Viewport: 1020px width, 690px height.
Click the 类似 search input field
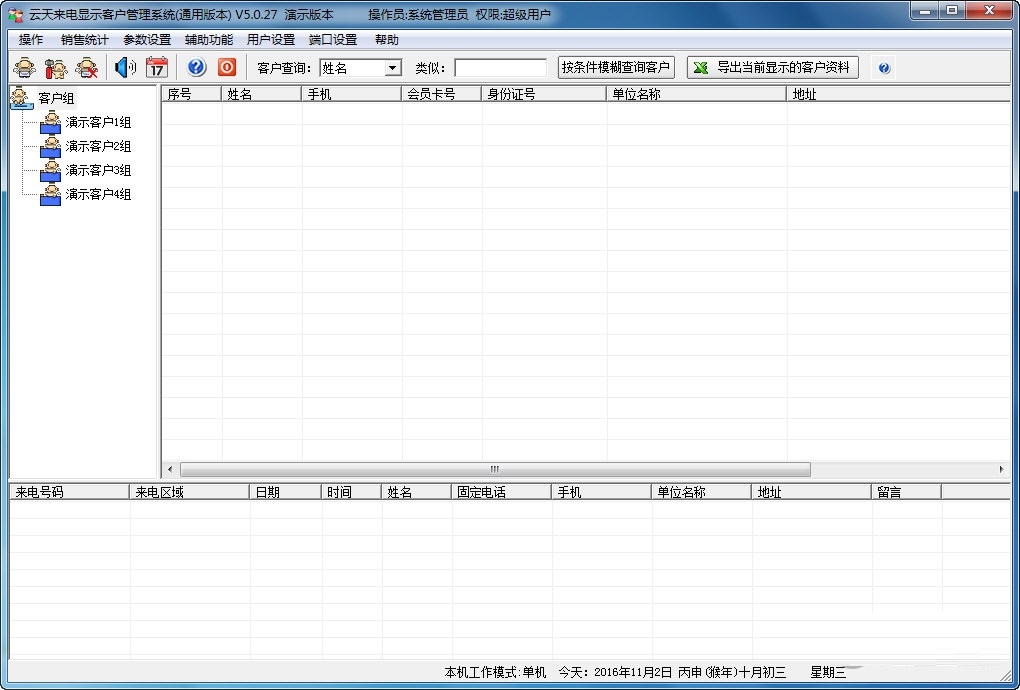pyautogui.click(x=500, y=68)
